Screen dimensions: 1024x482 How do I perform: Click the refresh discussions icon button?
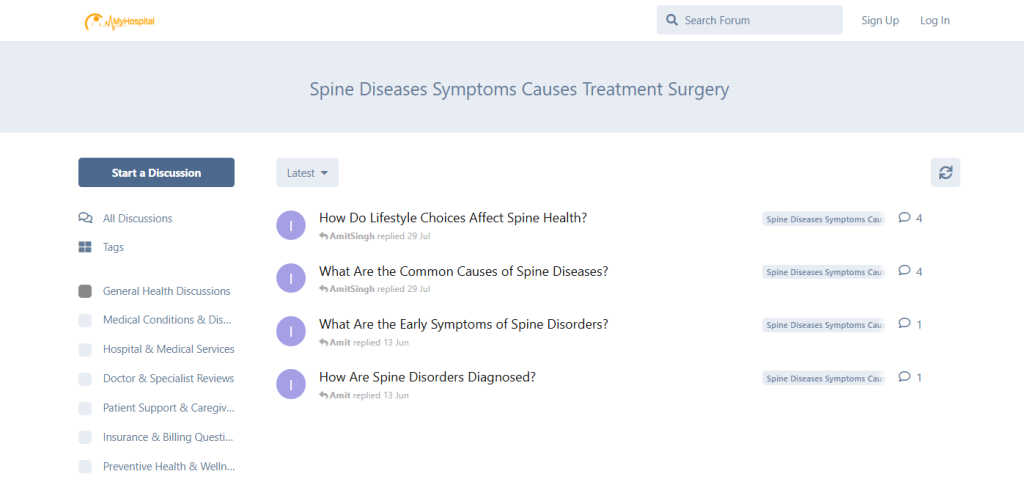945,172
